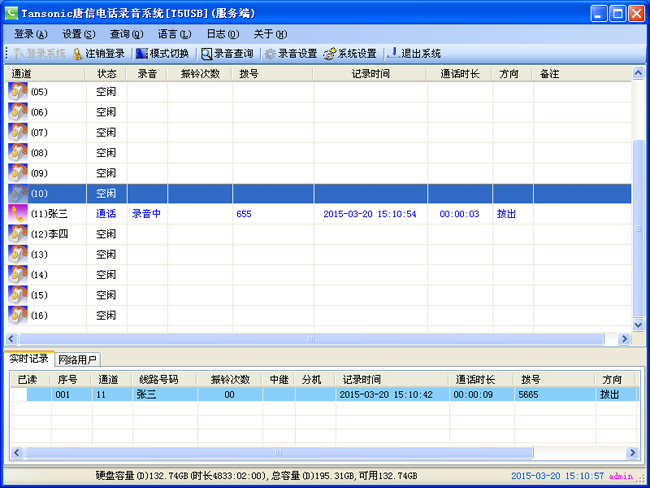
Task: Click the channel (16) phone icon
Action: [x=19, y=315]
